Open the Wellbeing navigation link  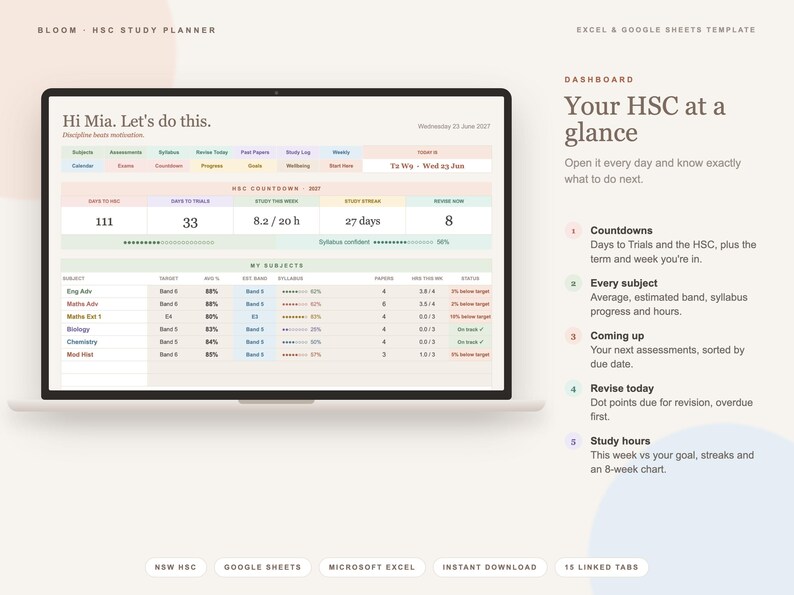298,166
